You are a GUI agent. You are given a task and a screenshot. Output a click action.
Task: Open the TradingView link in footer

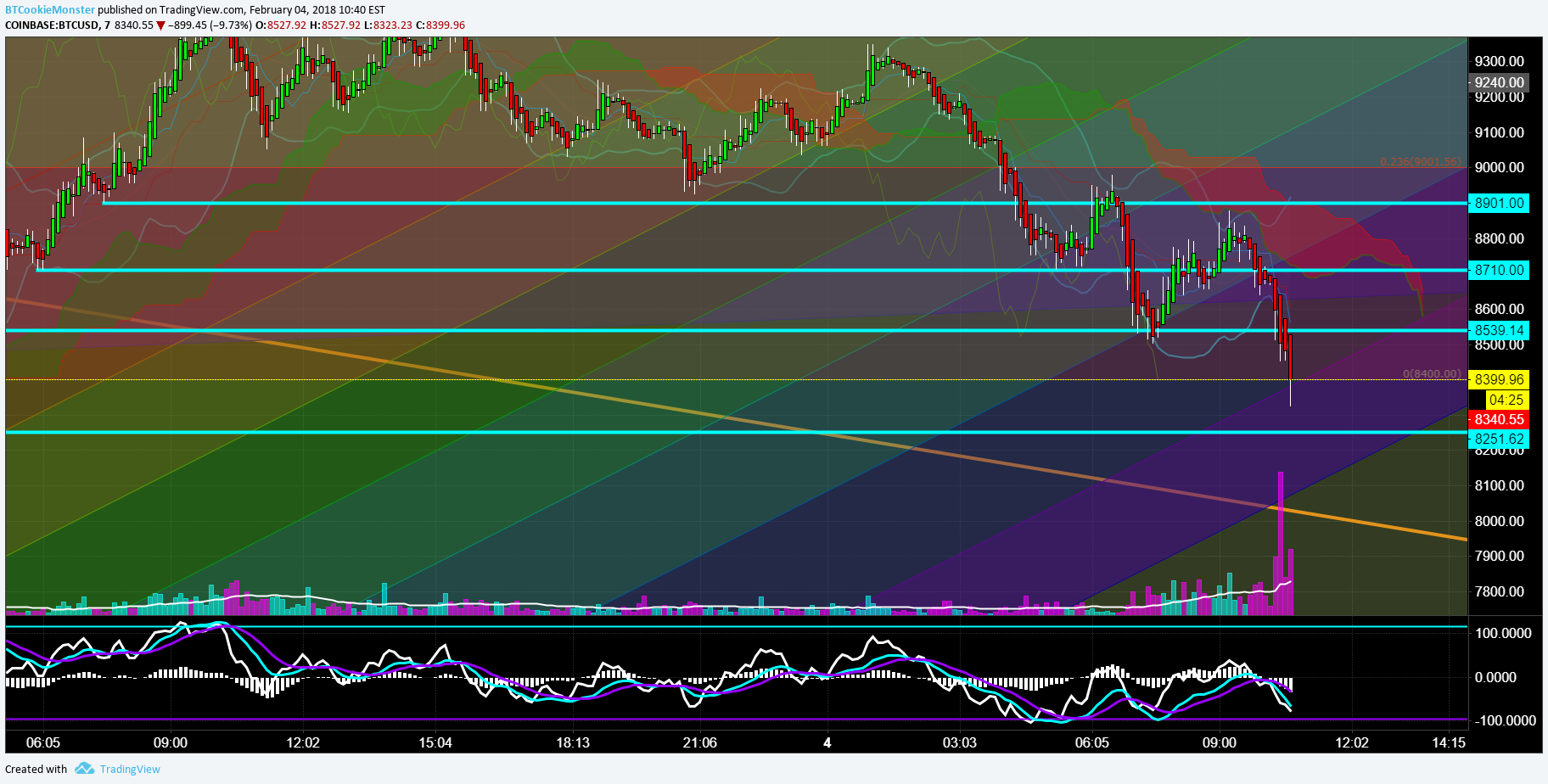(130, 769)
